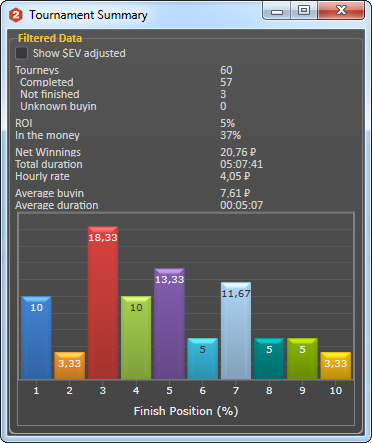Click the 'Tournament Summary' title text
The image size is (372, 443).
coord(88,15)
